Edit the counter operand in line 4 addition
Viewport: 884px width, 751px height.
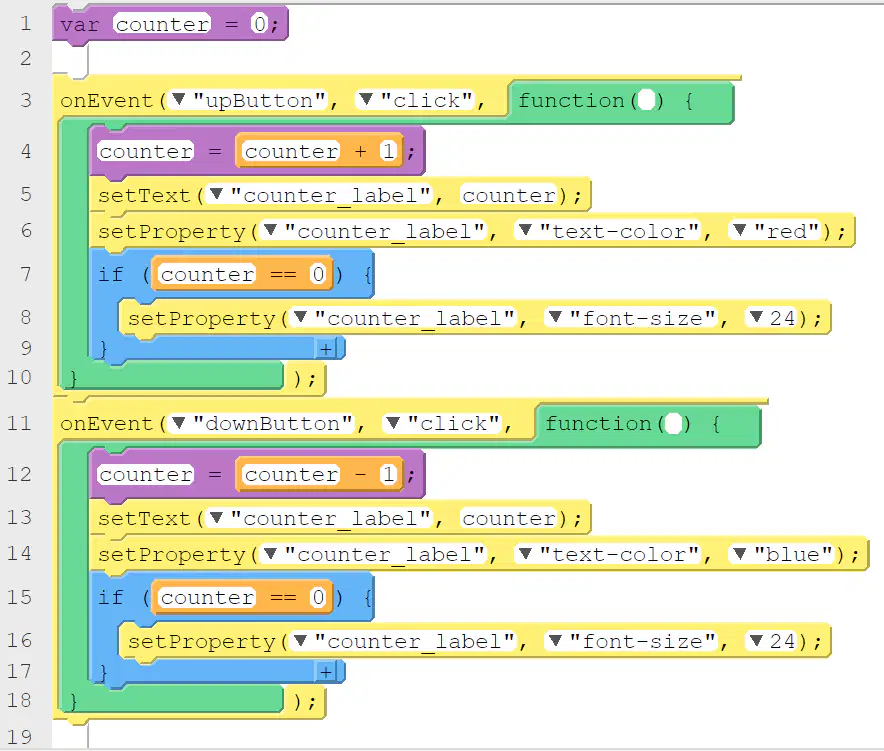pyautogui.click(x=291, y=151)
